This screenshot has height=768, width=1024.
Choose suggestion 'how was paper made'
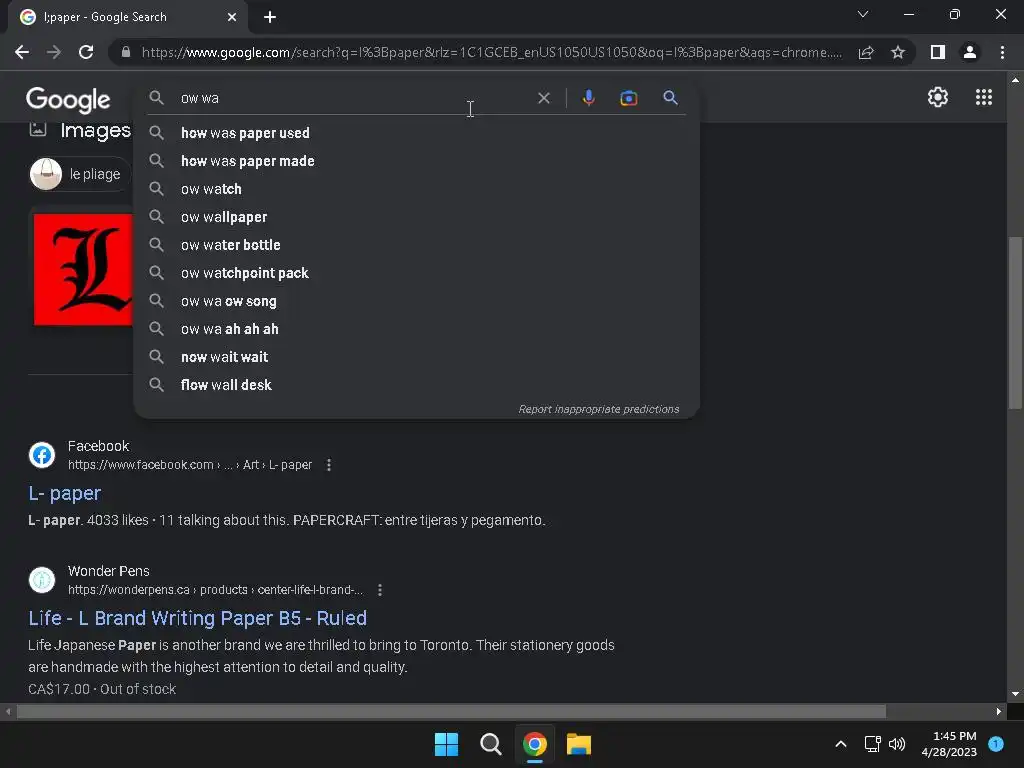[x=416, y=161]
